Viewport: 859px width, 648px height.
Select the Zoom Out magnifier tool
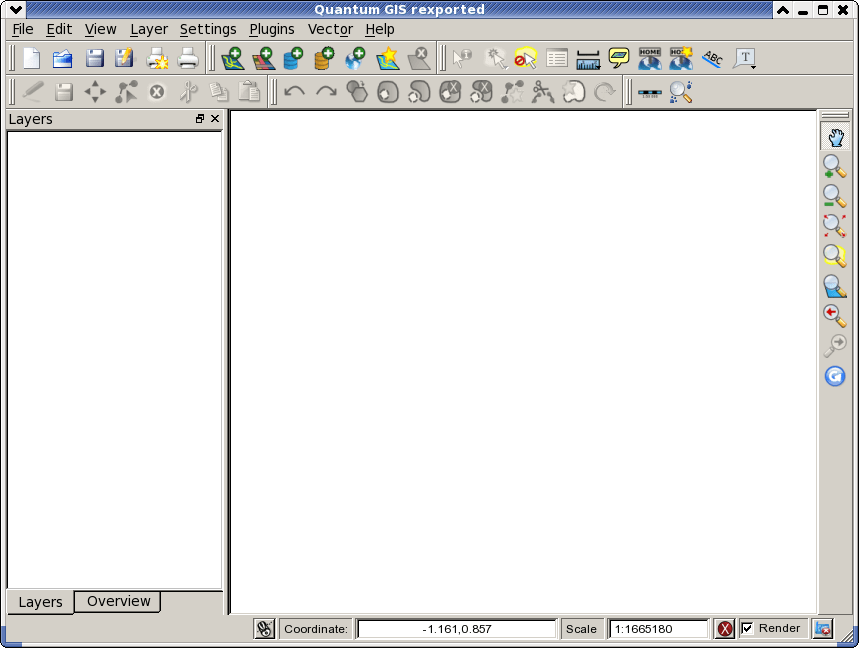pyautogui.click(x=834, y=196)
